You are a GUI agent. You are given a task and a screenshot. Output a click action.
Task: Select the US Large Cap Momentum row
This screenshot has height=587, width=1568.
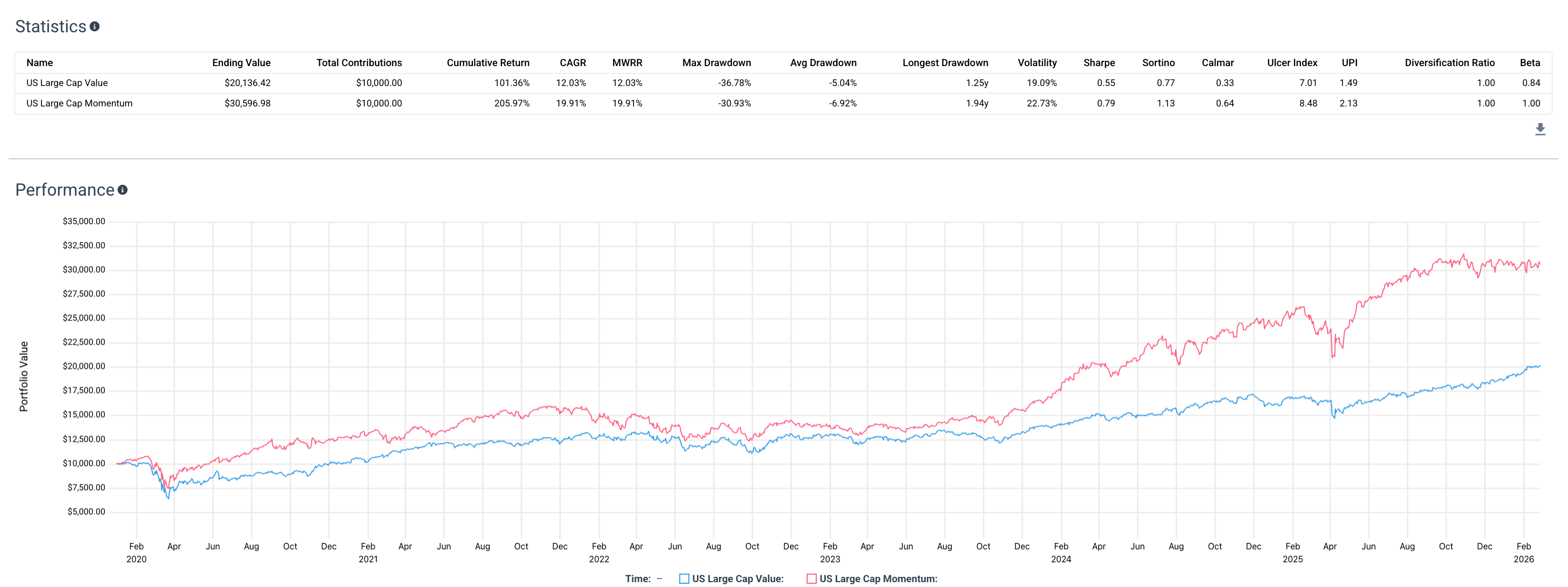click(783, 104)
